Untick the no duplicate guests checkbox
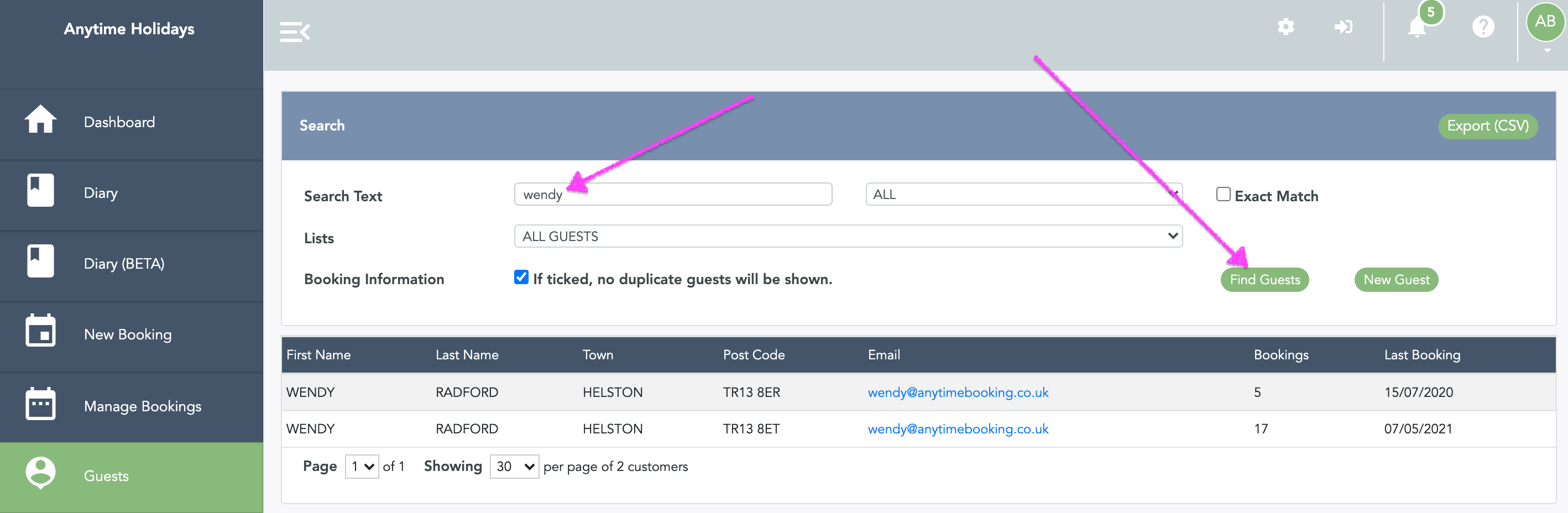1568x513 pixels. click(x=521, y=278)
